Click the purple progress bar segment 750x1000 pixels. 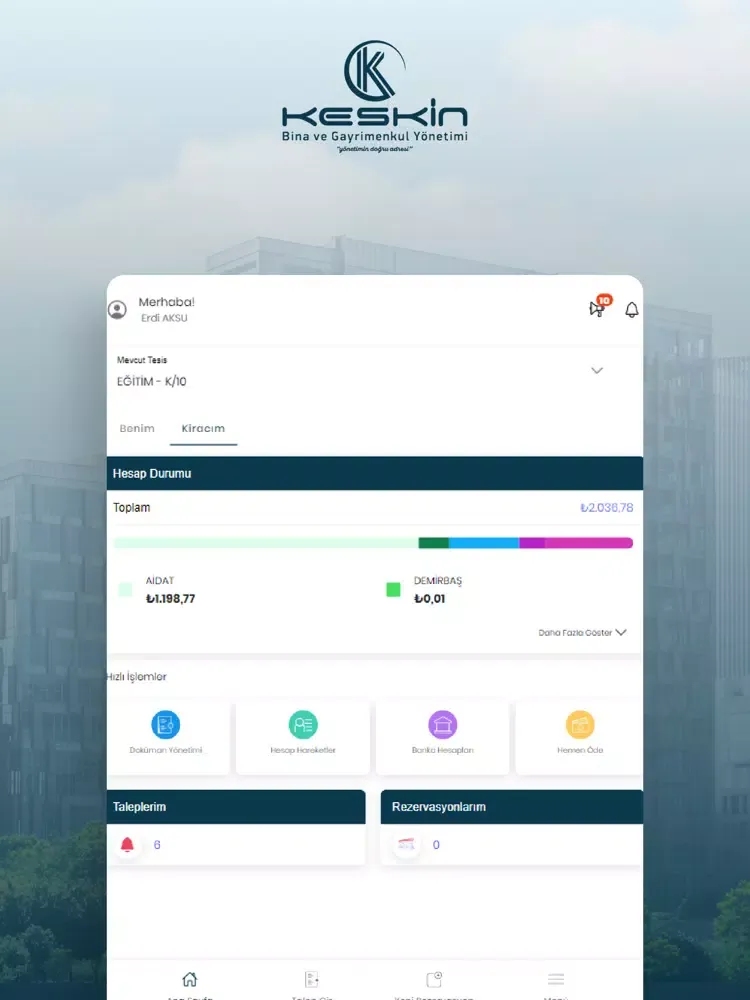click(532, 543)
